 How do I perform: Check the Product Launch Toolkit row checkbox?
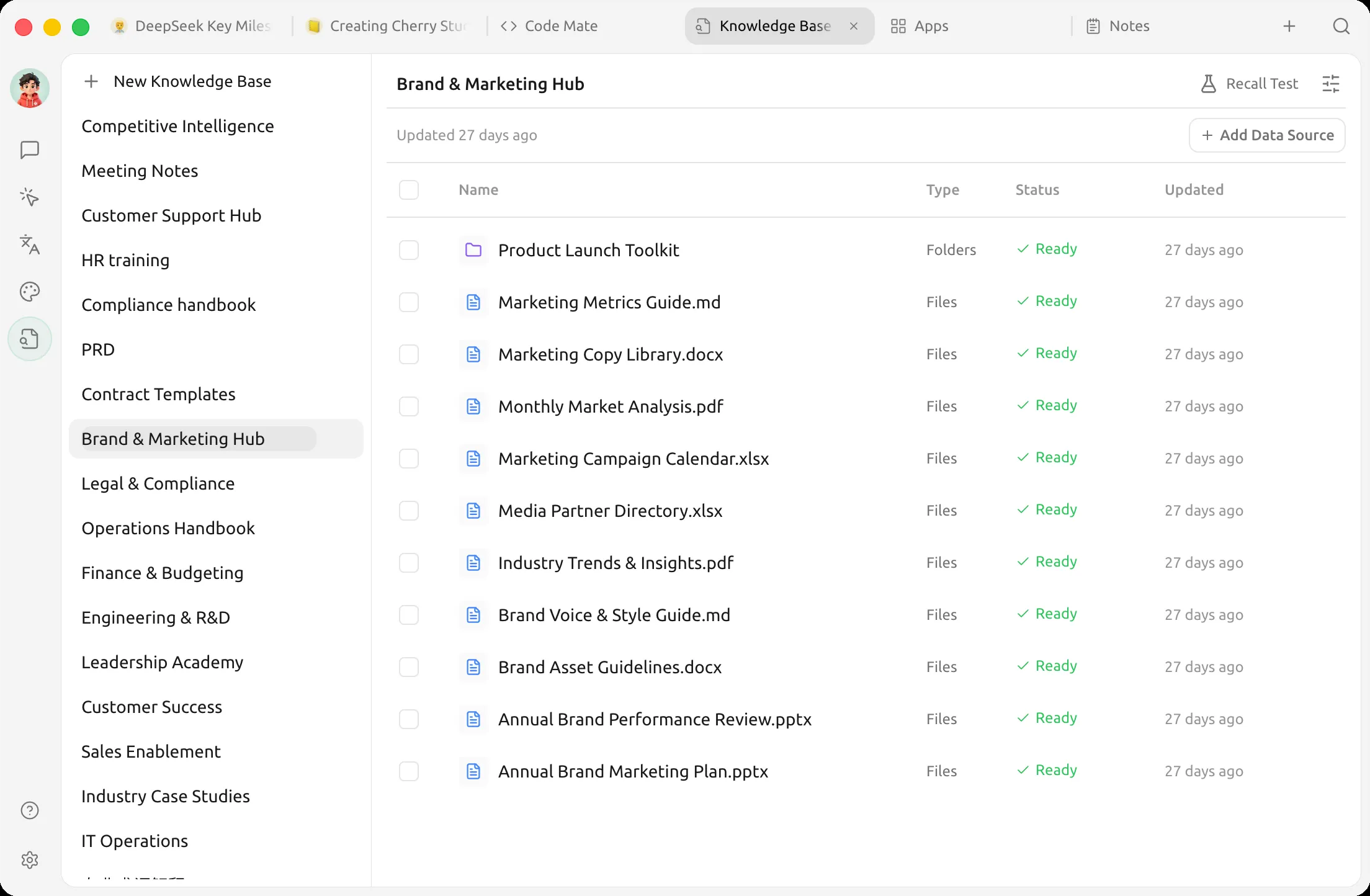coord(409,250)
